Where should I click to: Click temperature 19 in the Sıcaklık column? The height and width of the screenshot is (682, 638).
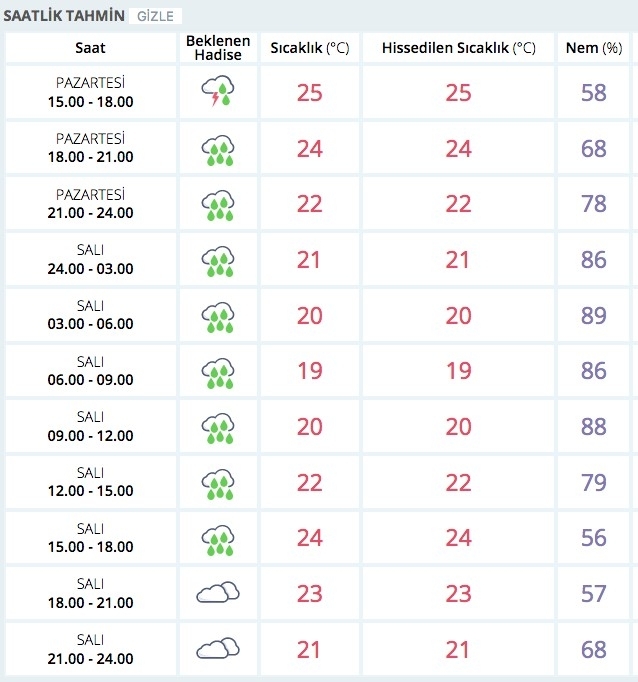click(x=309, y=371)
